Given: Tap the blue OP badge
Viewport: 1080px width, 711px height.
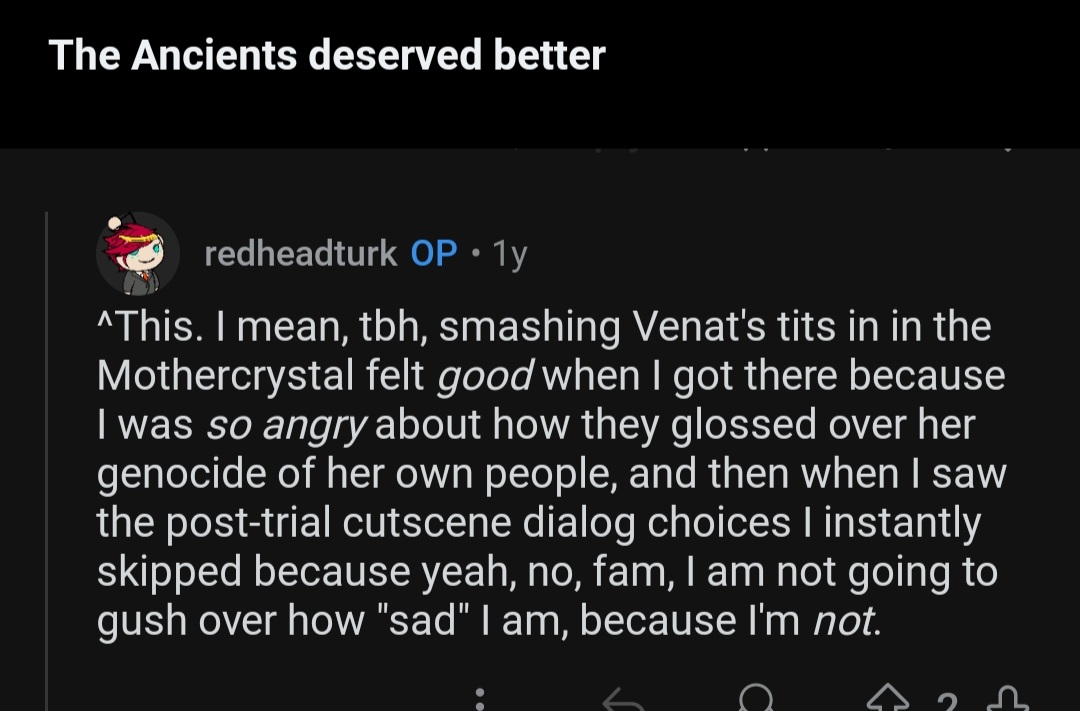Looking at the screenshot, I should point(434,254).
